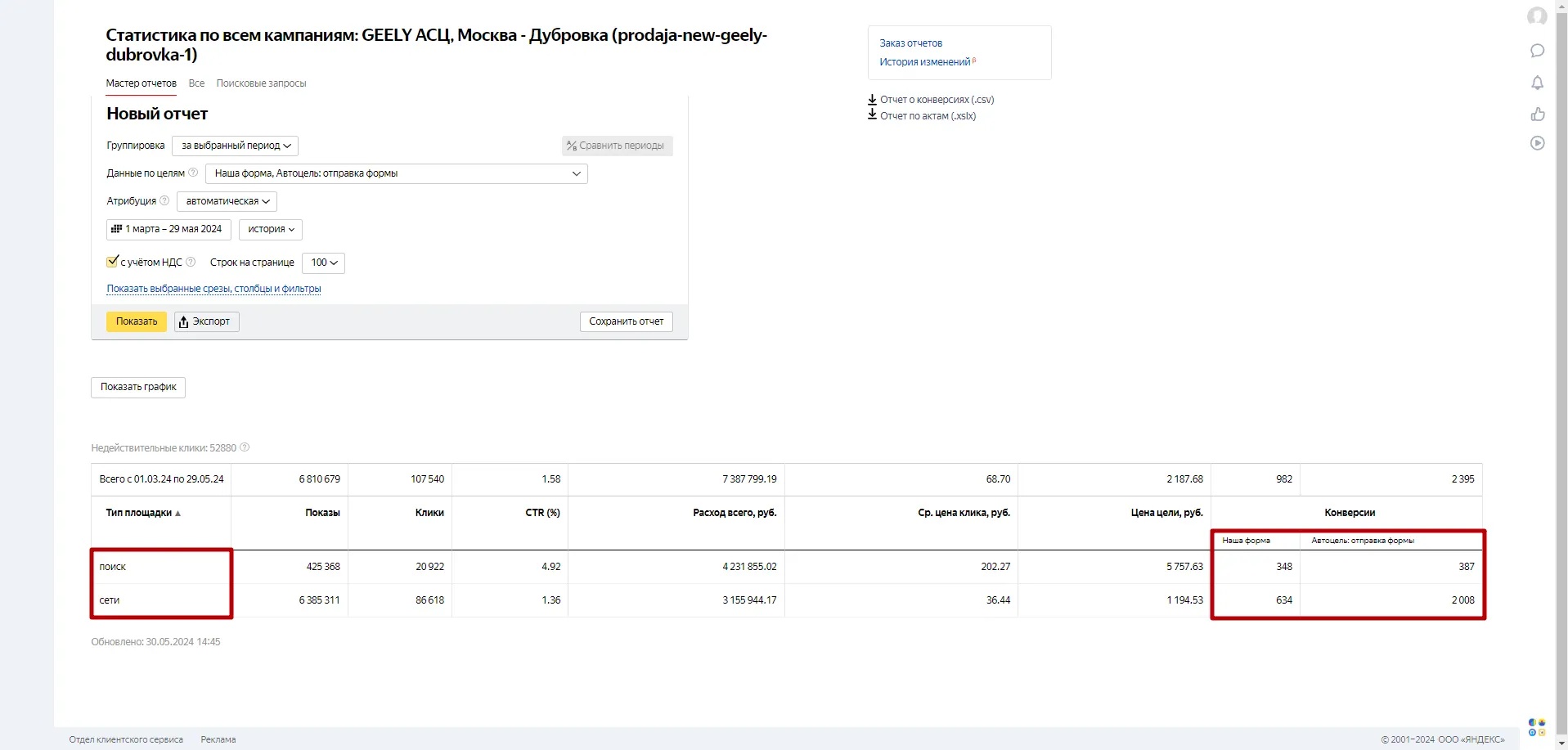Click help icon beside Данные по целям

coord(193,173)
